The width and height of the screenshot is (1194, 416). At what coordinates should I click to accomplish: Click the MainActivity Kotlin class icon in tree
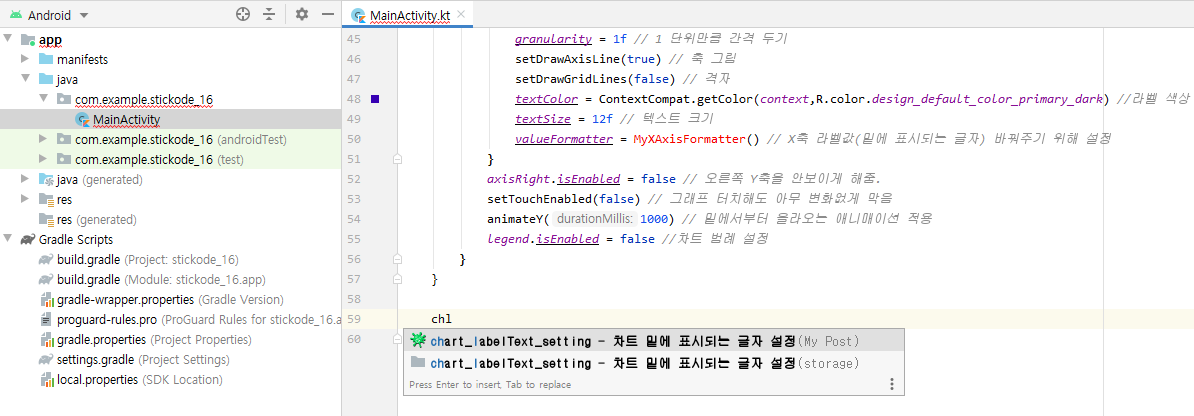tap(82, 120)
